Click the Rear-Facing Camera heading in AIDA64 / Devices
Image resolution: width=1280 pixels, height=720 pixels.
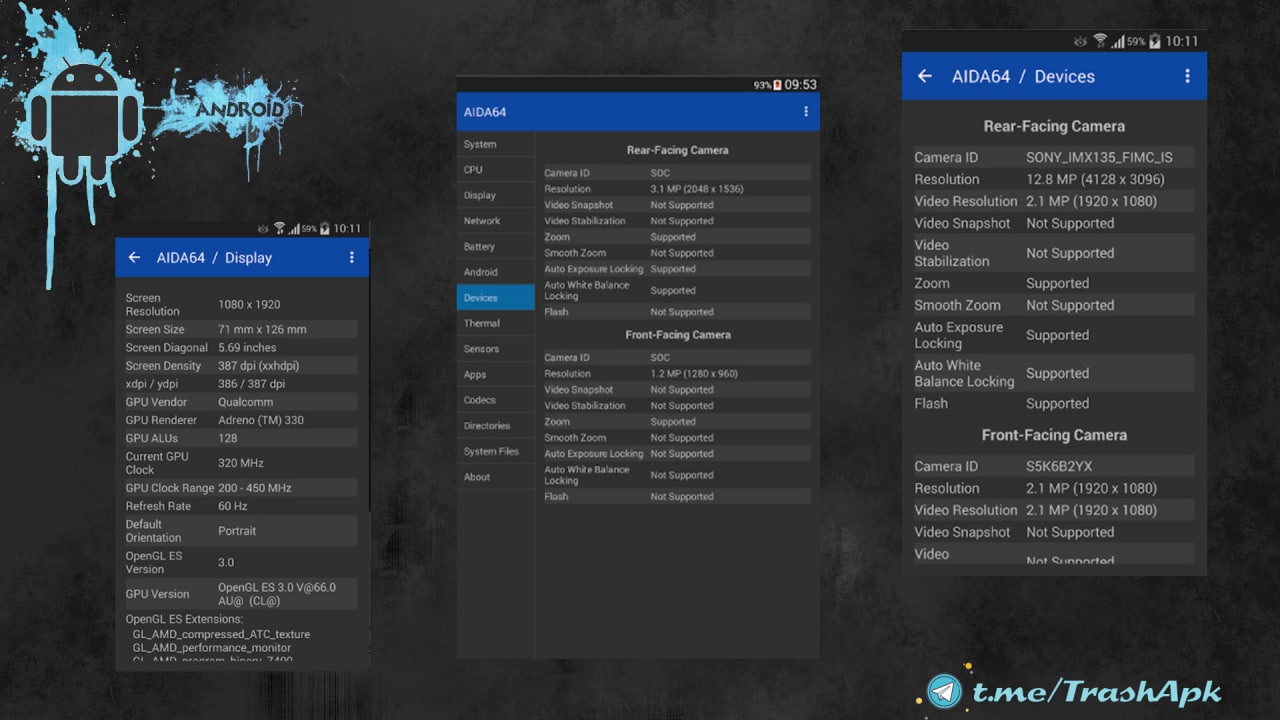tap(1054, 126)
